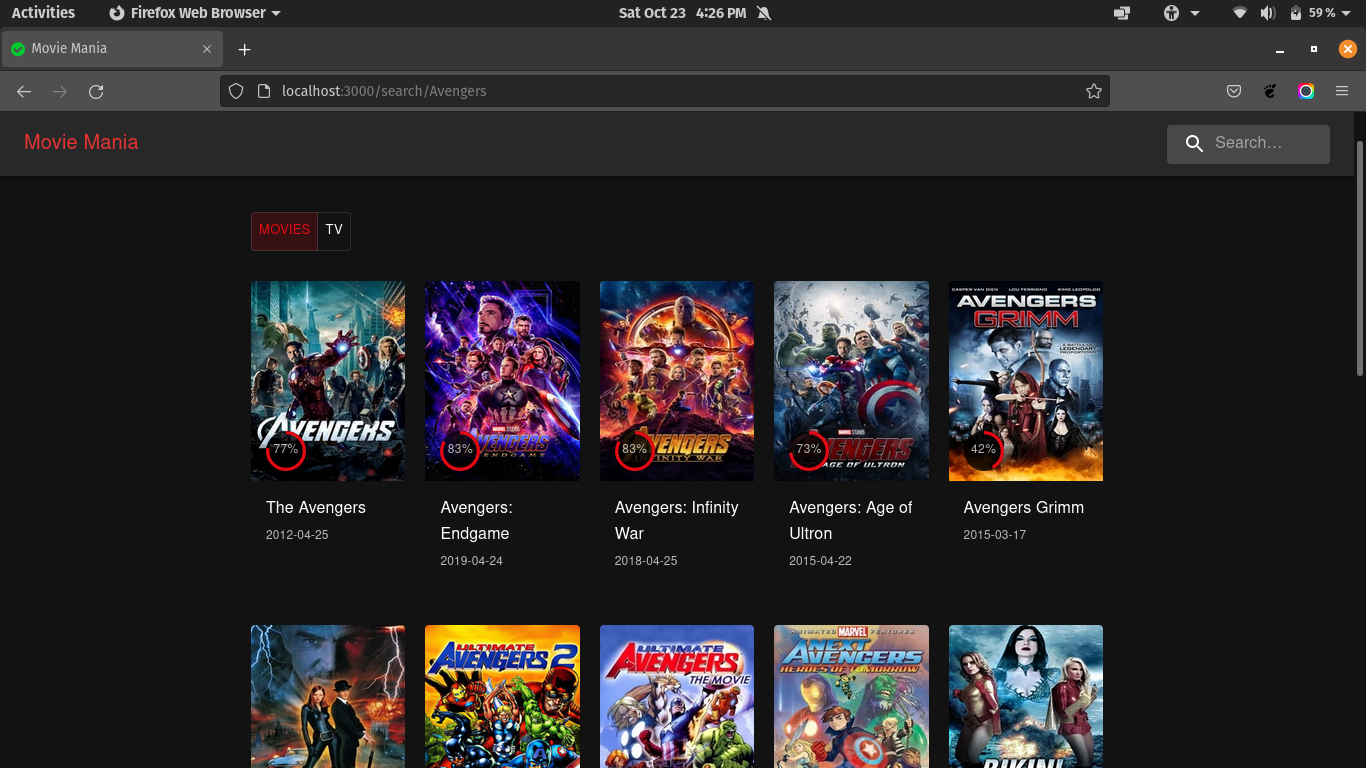This screenshot has height=768, width=1366.
Task: Click the windows overview icon in the top bar
Action: [1121, 13]
